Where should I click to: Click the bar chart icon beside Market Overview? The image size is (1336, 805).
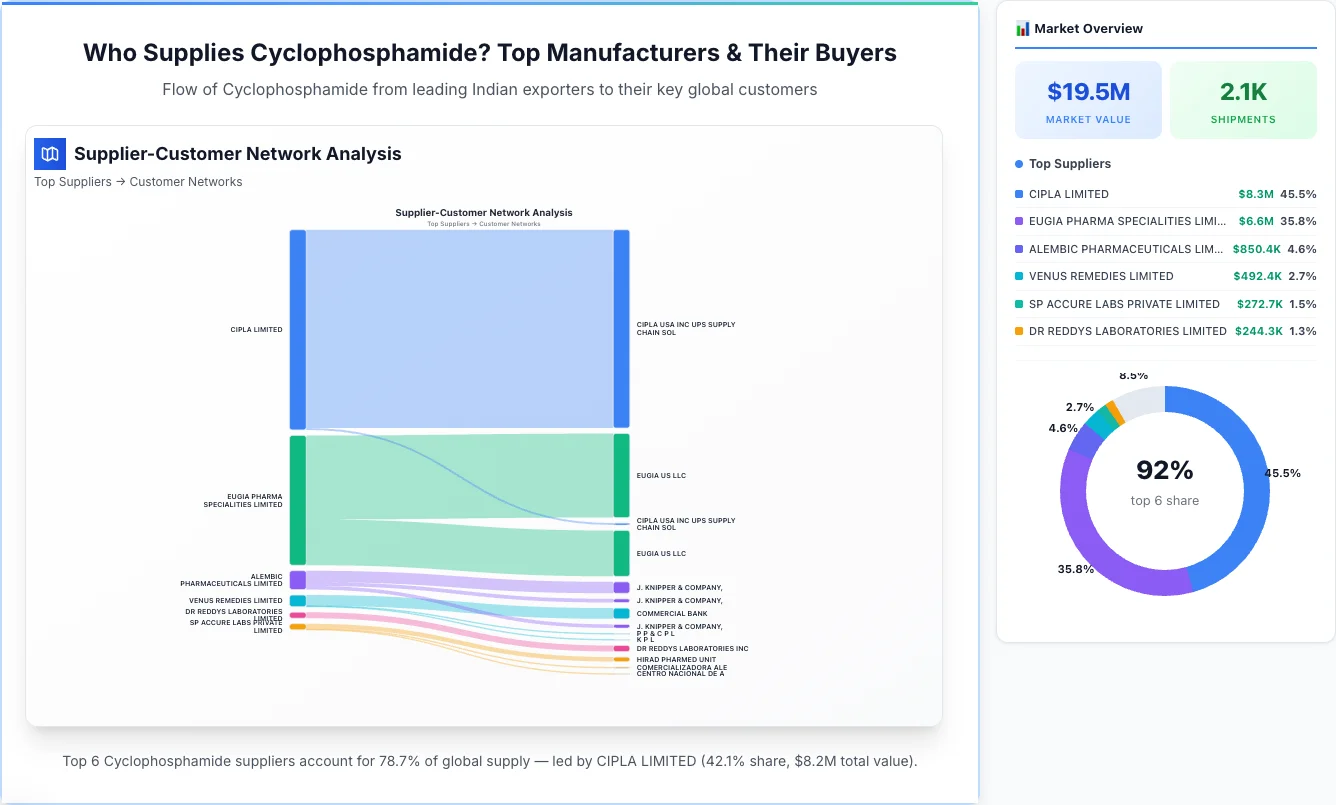(x=1022, y=28)
